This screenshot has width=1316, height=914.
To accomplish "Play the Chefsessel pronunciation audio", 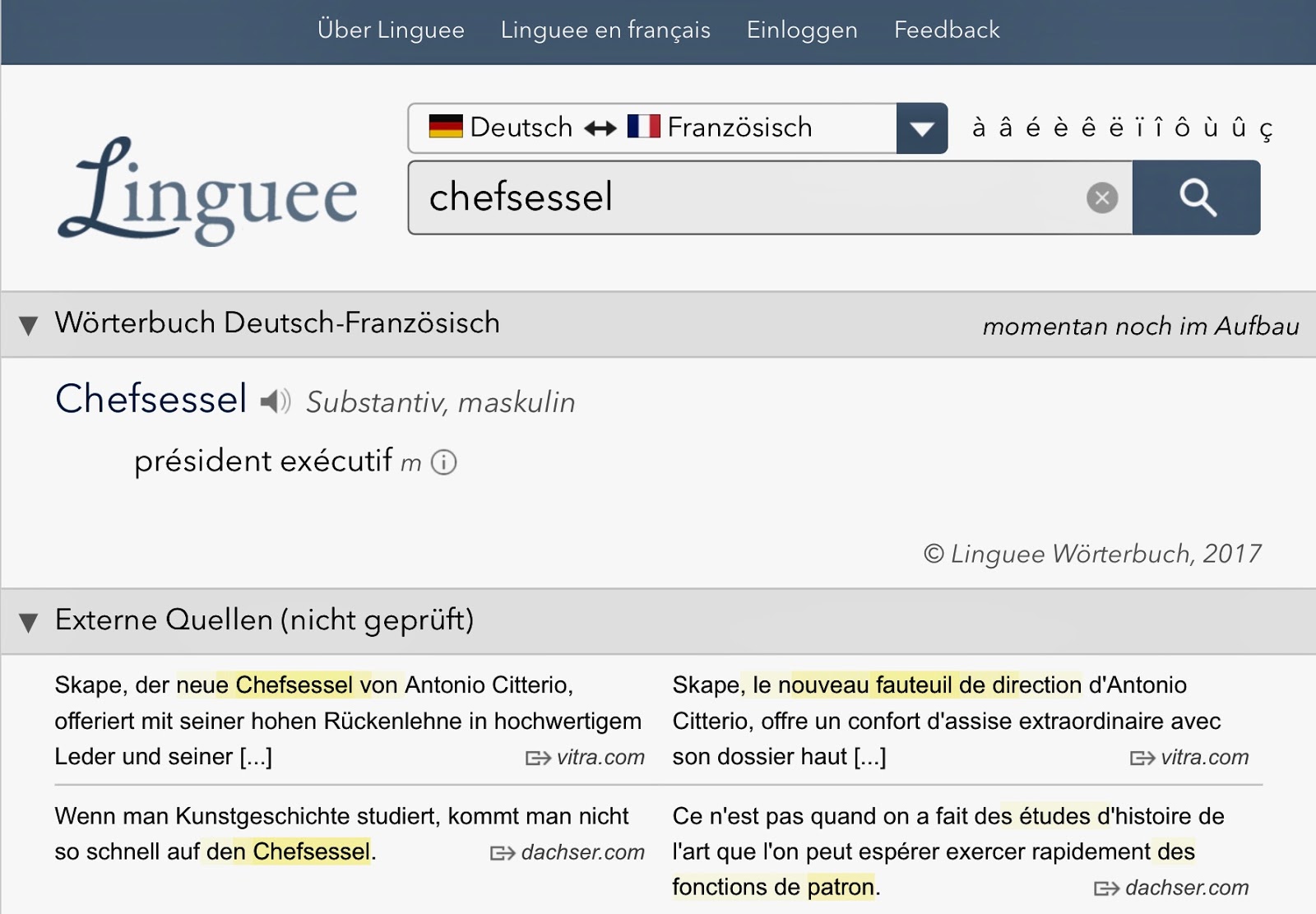I will click(276, 401).
